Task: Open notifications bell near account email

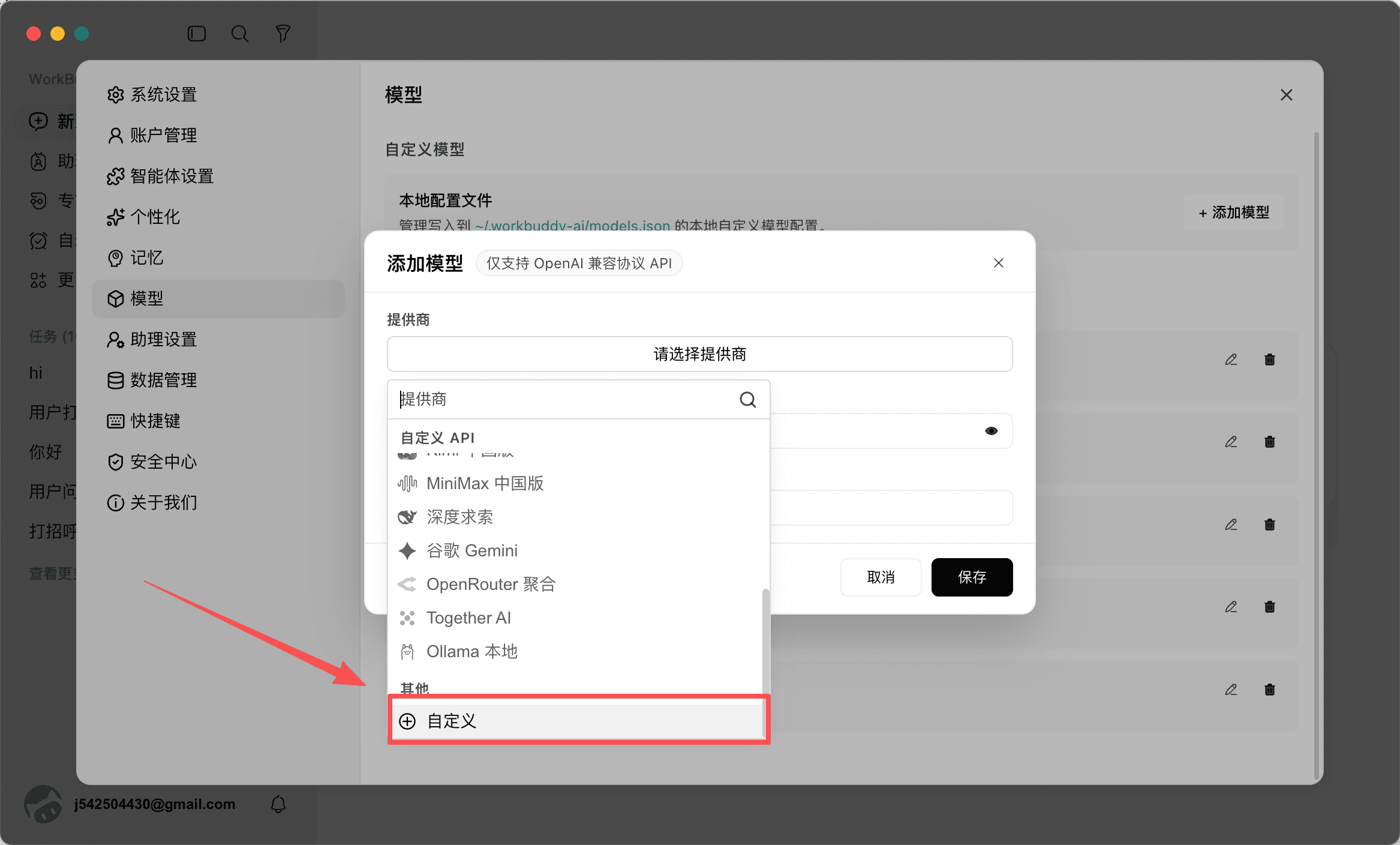Action: (x=278, y=804)
